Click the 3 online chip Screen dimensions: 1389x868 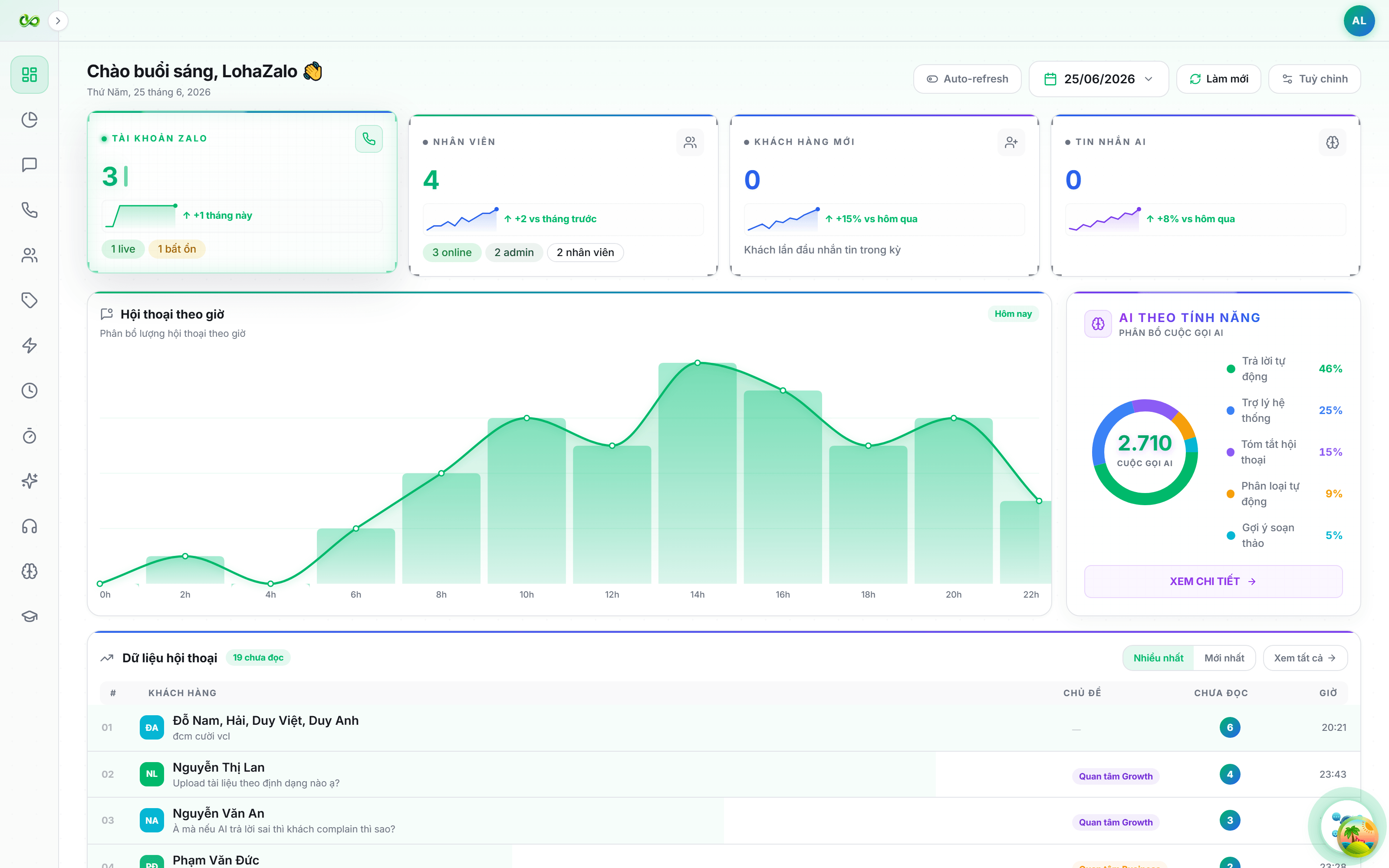(x=452, y=253)
